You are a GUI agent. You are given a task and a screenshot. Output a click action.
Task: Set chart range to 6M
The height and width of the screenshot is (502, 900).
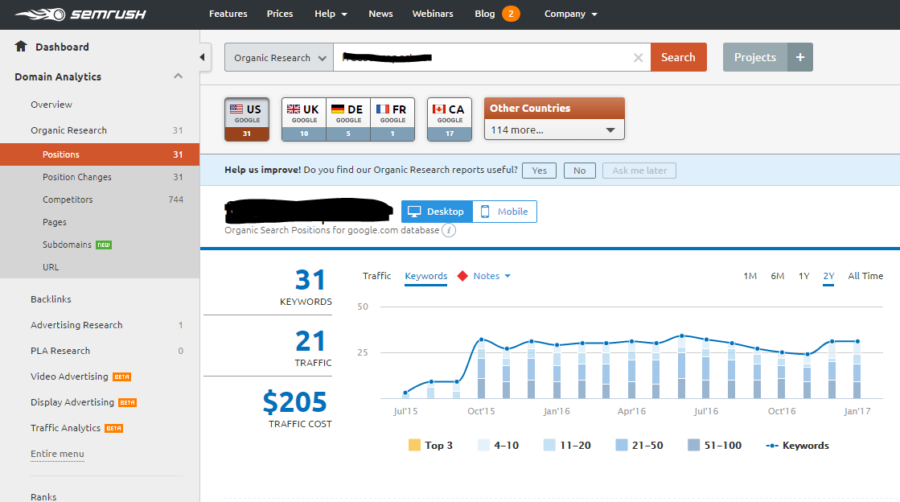pos(777,276)
